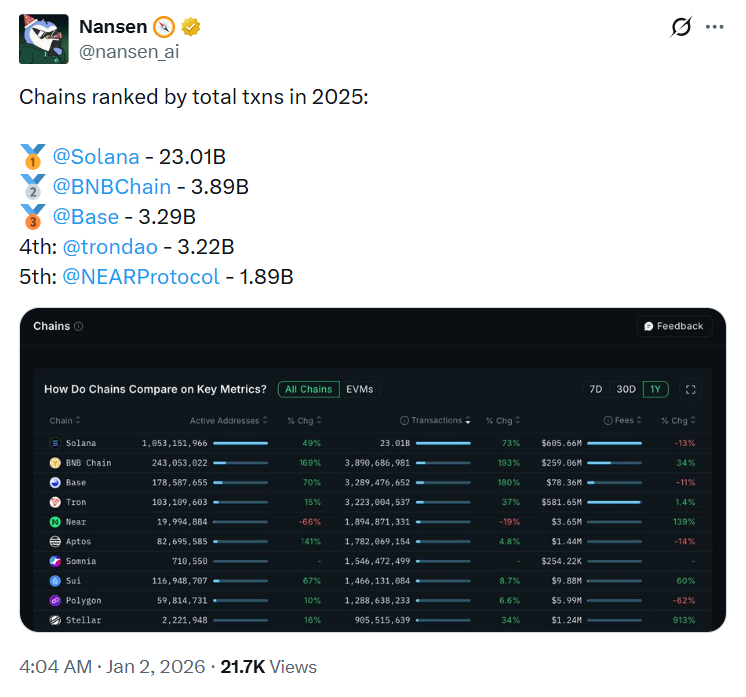The width and height of the screenshot is (746, 697).
Task: Click Solana's transactions progress bar
Action: tap(442, 443)
